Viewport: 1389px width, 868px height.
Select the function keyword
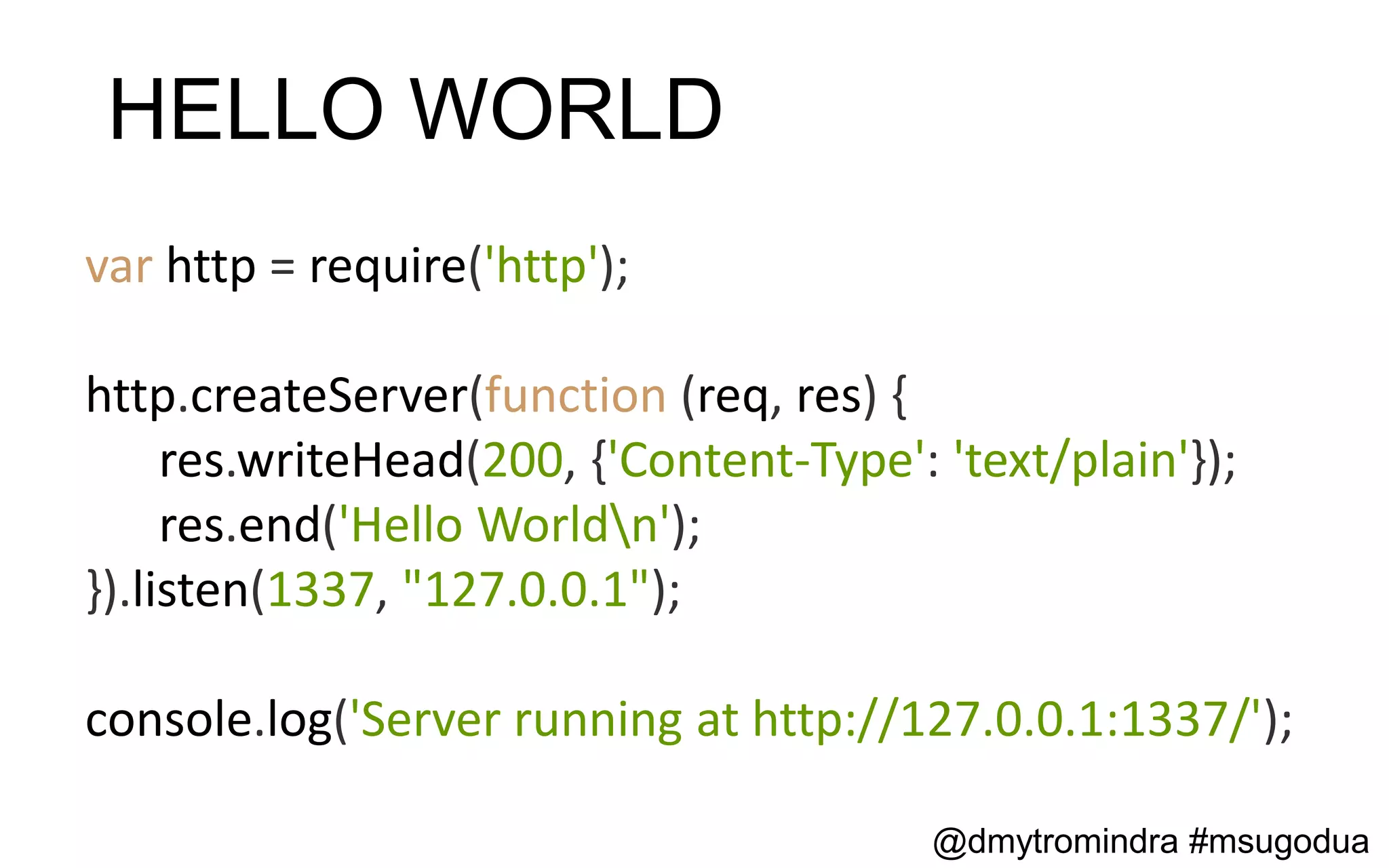point(575,395)
